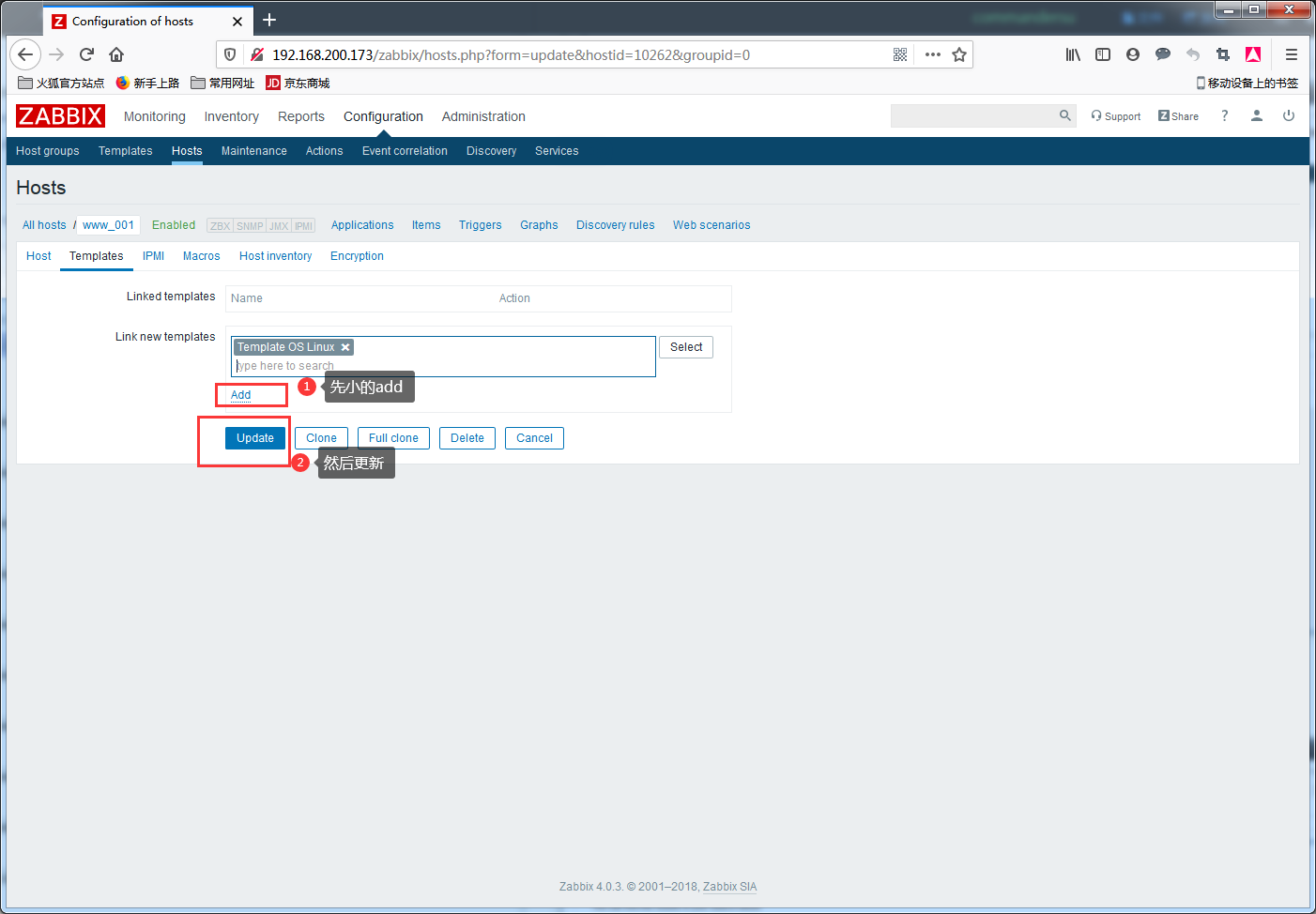Open a new browser tab
Image resolution: width=1316 pixels, height=914 pixels.
(269, 21)
